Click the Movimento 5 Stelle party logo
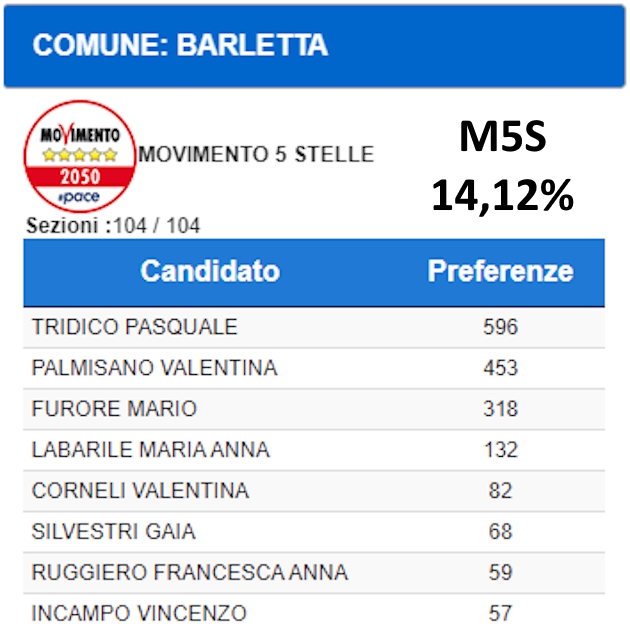This screenshot has width=630, height=630. (80, 156)
